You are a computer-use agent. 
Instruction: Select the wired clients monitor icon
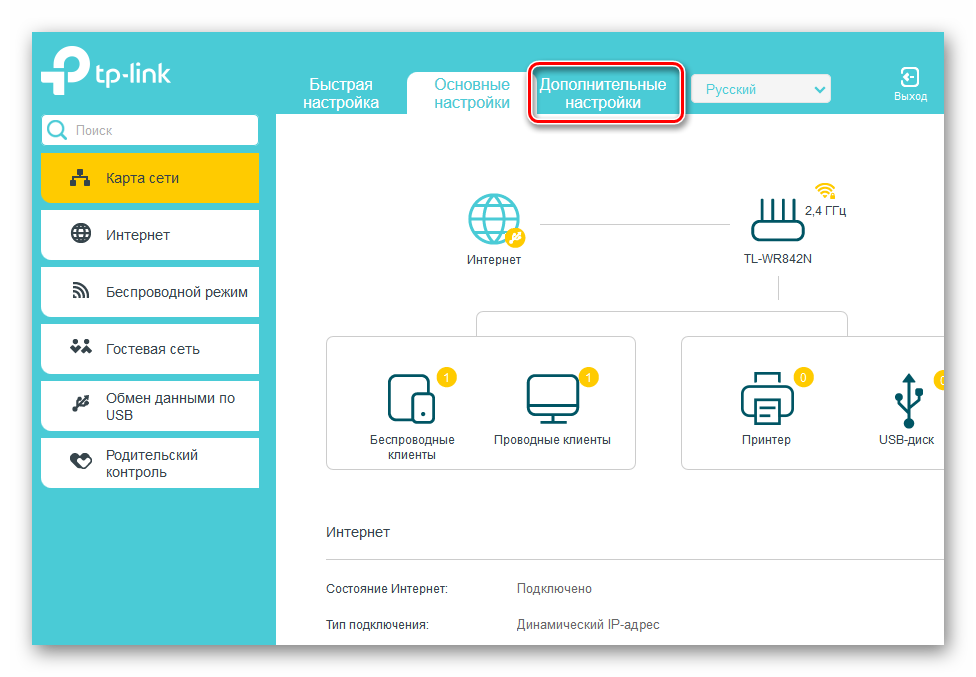click(x=552, y=398)
